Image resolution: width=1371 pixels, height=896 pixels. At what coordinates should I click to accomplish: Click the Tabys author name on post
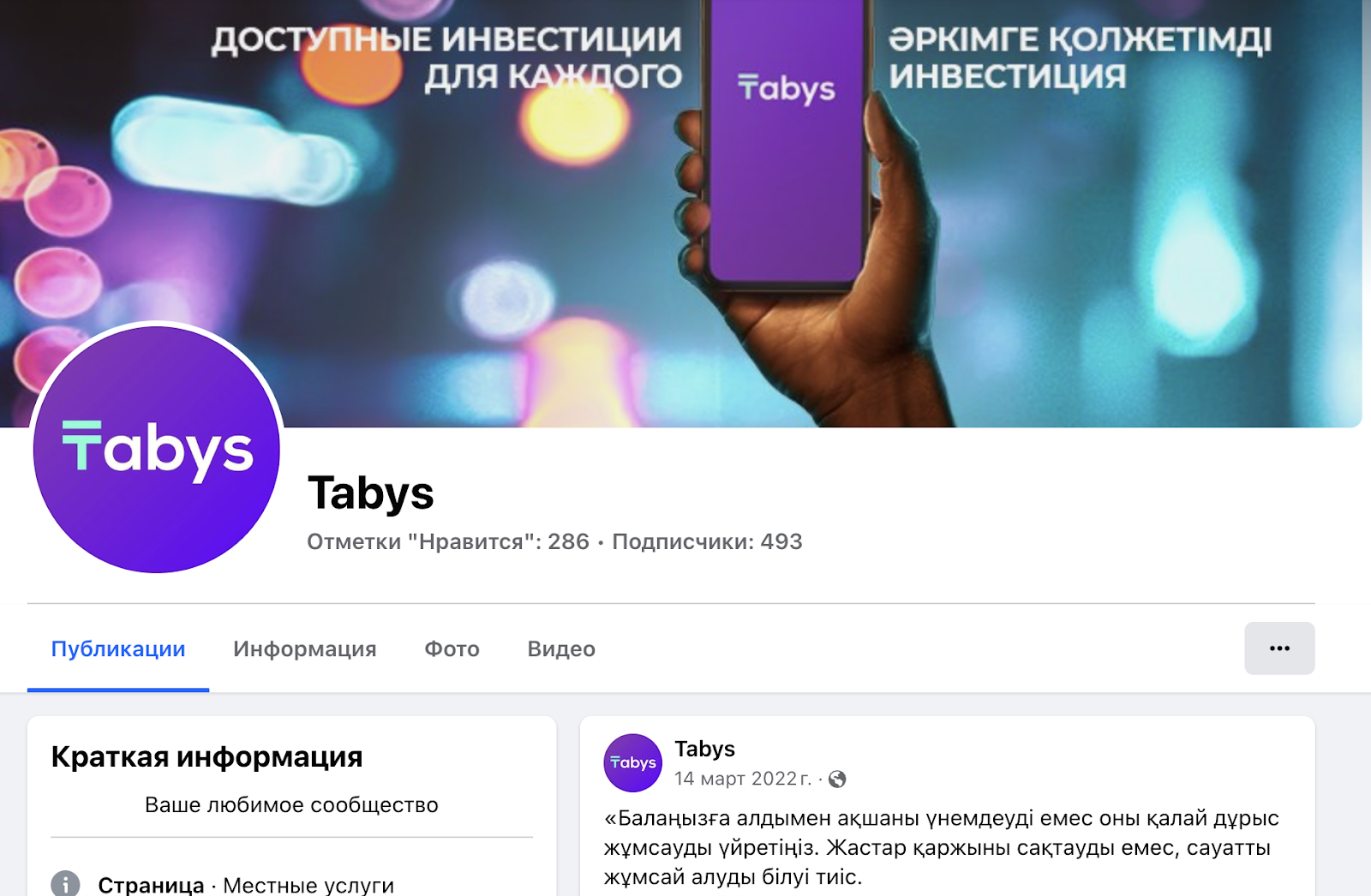click(x=704, y=749)
